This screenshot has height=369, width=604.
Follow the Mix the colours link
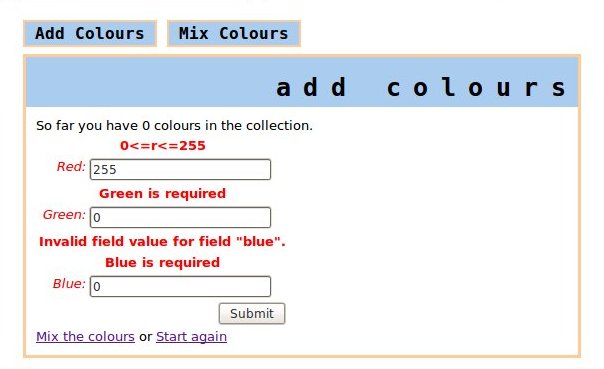click(x=85, y=337)
